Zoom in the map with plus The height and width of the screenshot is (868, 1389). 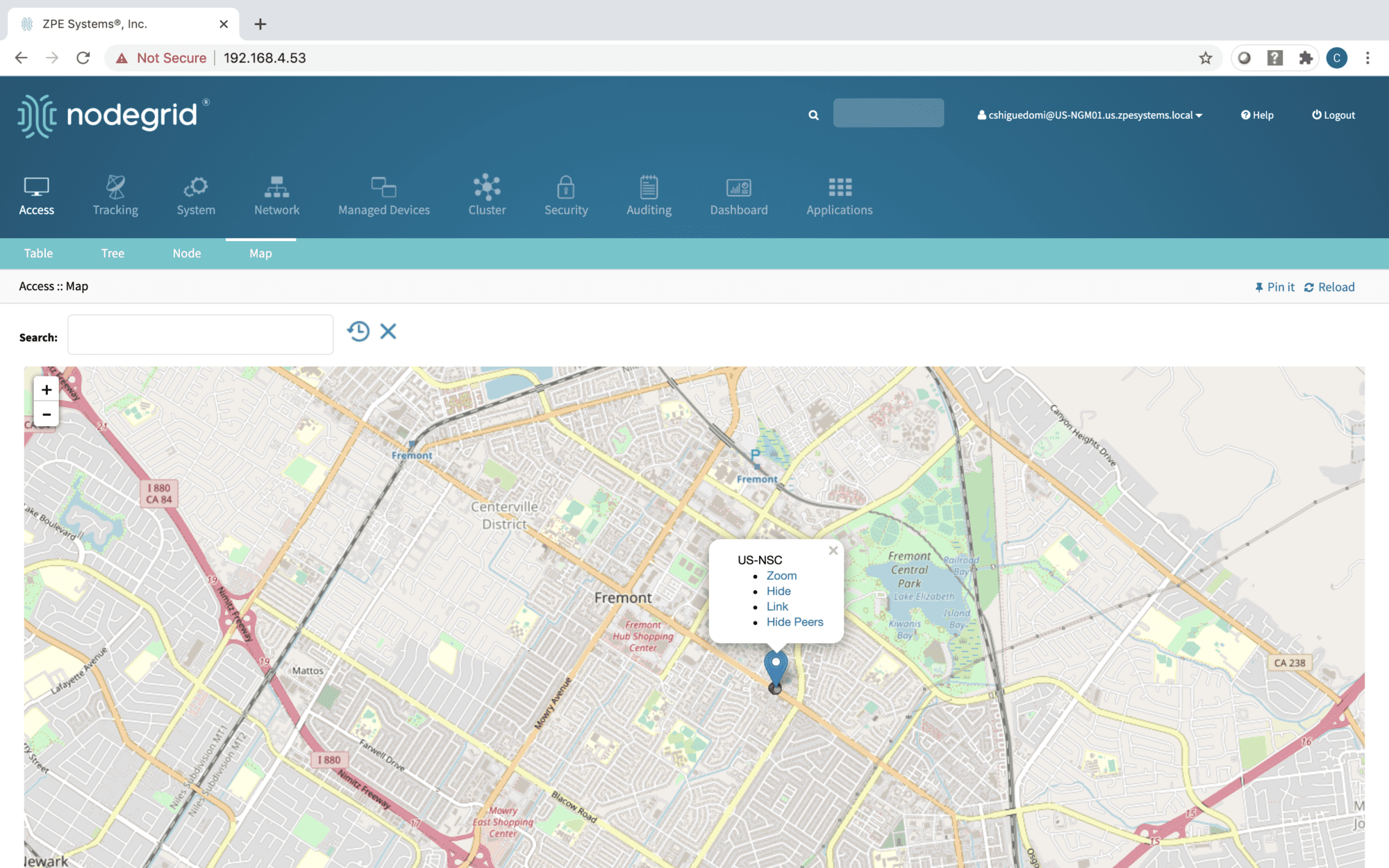(47, 390)
